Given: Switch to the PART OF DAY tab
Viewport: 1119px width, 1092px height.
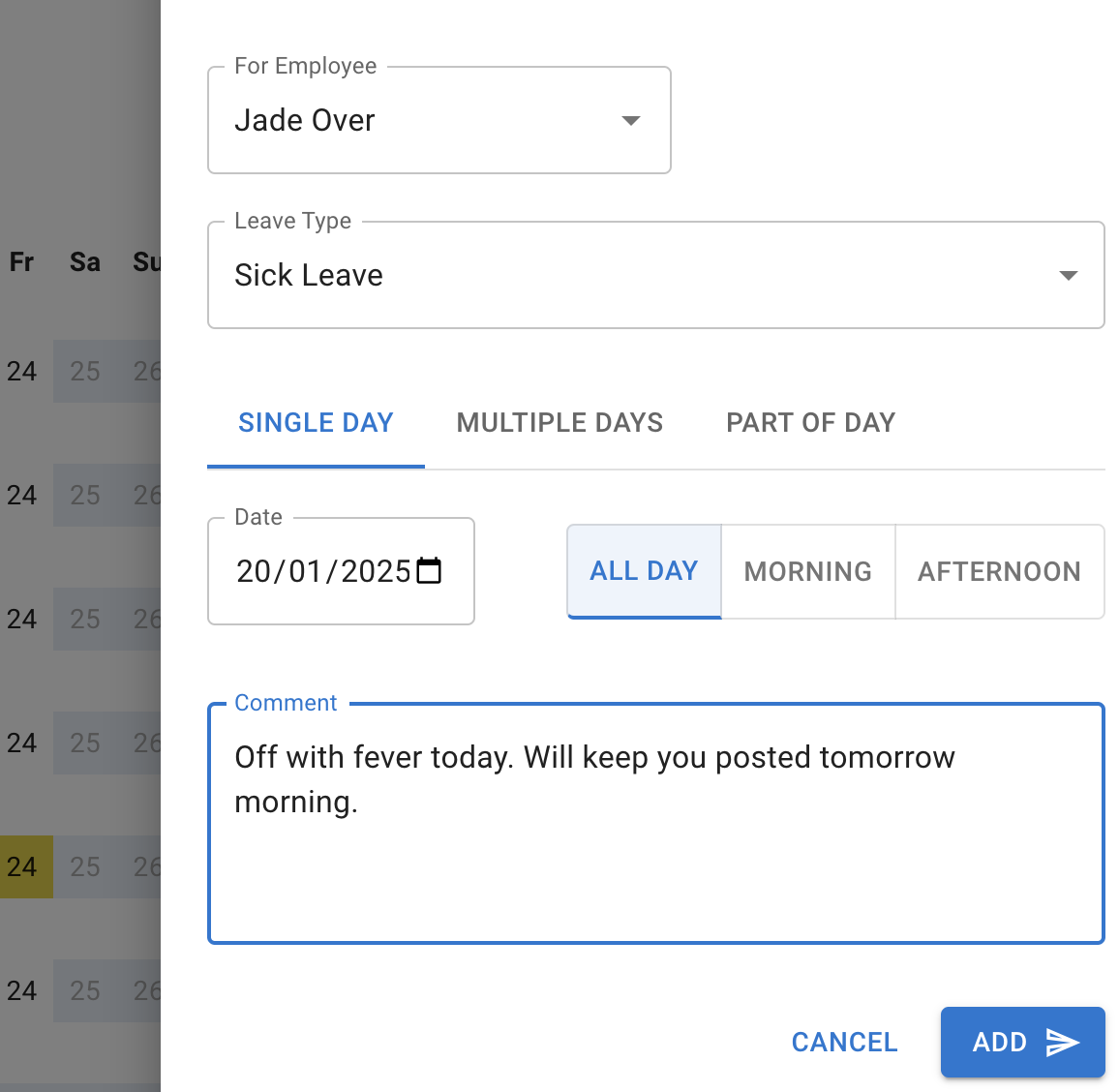Looking at the screenshot, I should click(810, 422).
